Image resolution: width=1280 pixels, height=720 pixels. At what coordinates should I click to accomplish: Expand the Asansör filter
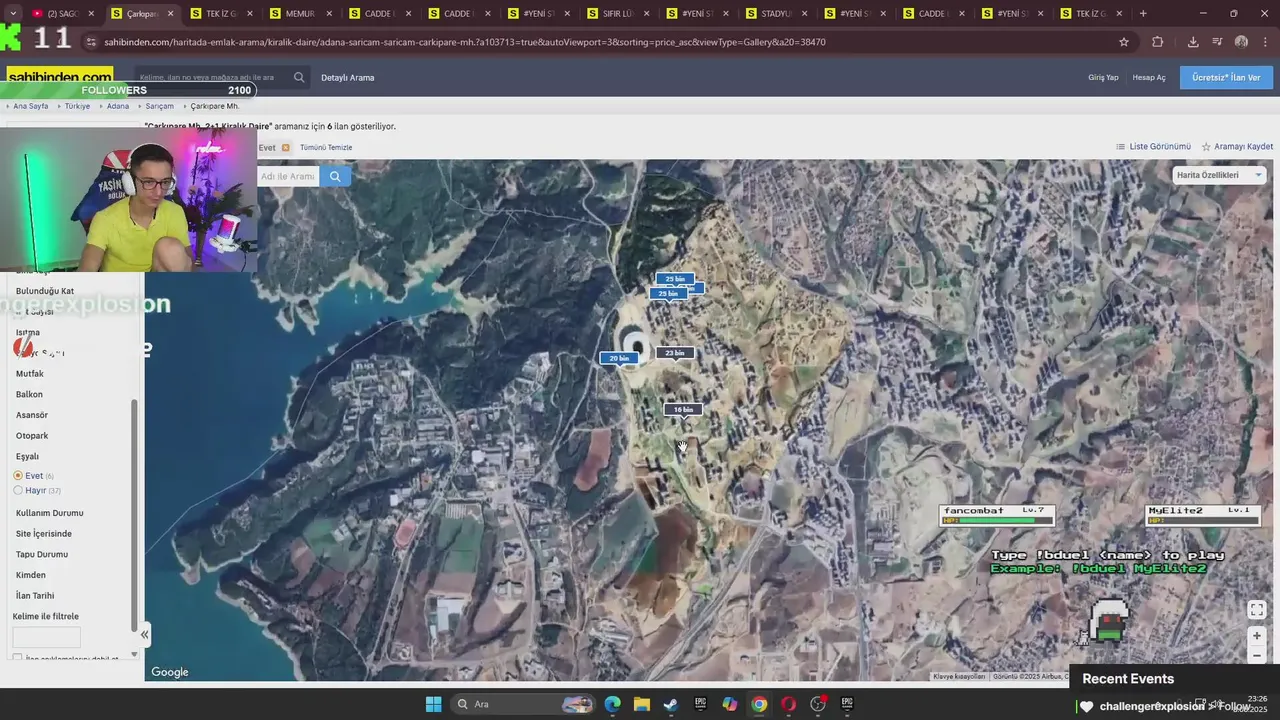tap(32, 415)
